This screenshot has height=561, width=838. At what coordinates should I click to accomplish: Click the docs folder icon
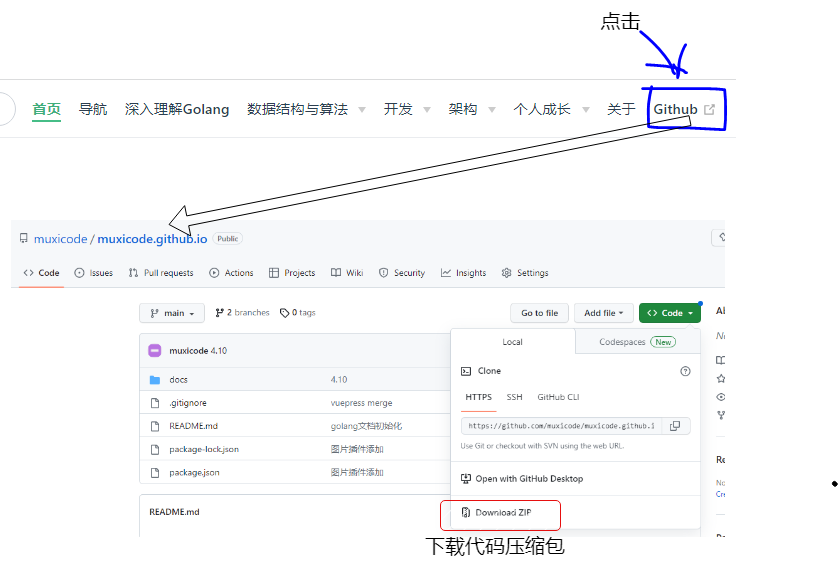155,380
